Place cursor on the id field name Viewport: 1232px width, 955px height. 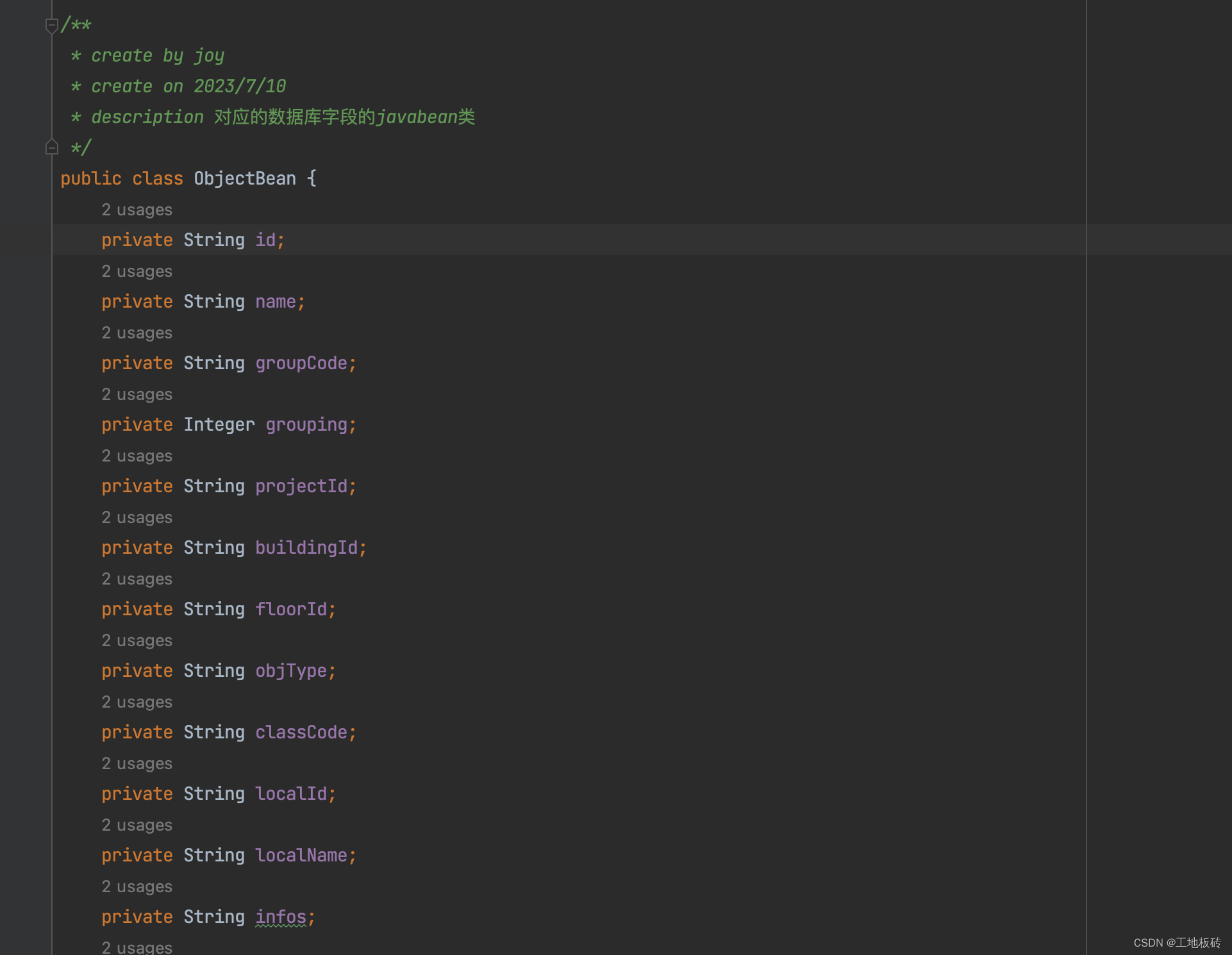265,240
